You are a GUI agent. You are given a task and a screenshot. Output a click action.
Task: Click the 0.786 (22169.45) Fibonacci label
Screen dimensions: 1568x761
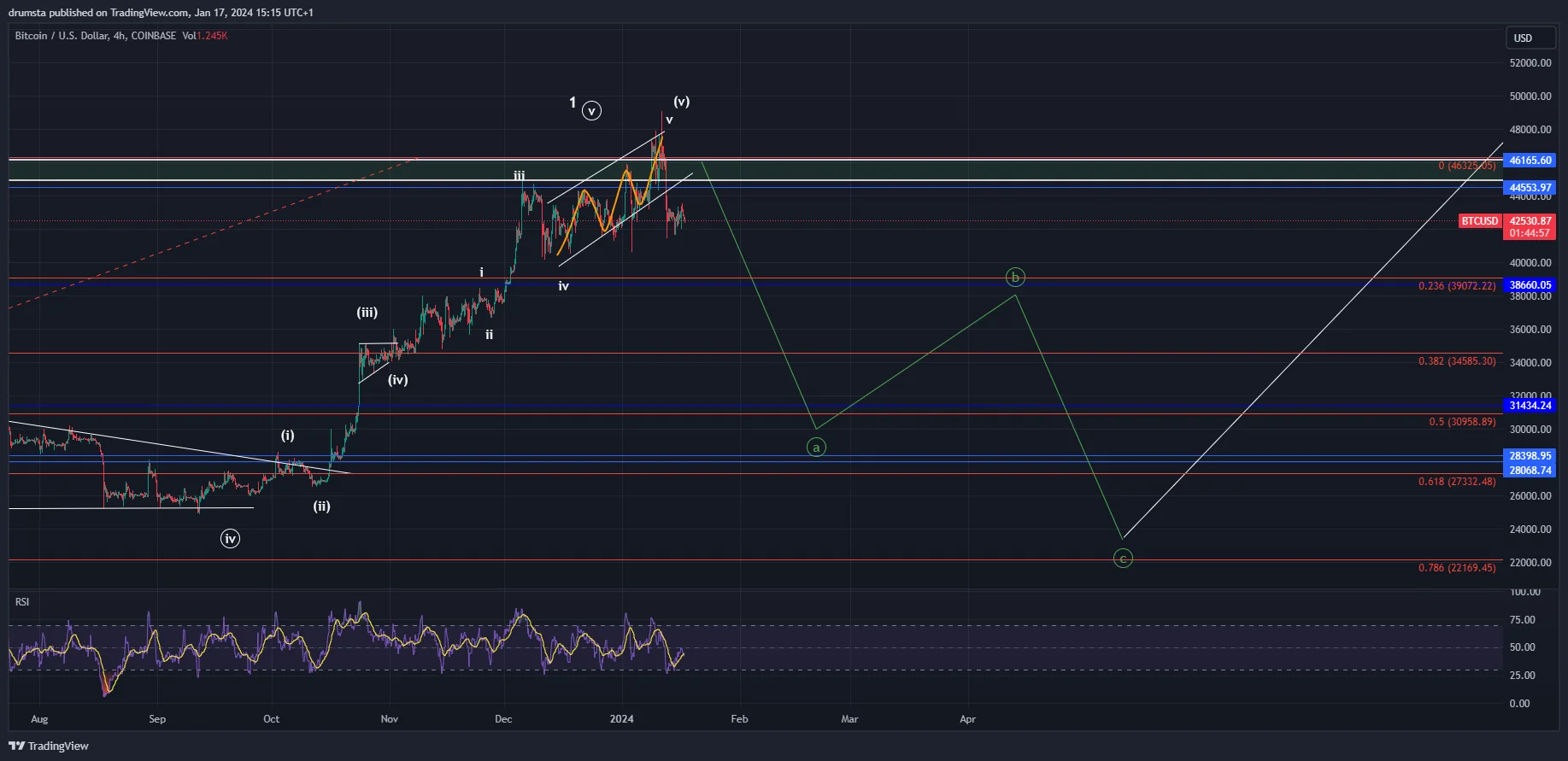click(x=1457, y=568)
